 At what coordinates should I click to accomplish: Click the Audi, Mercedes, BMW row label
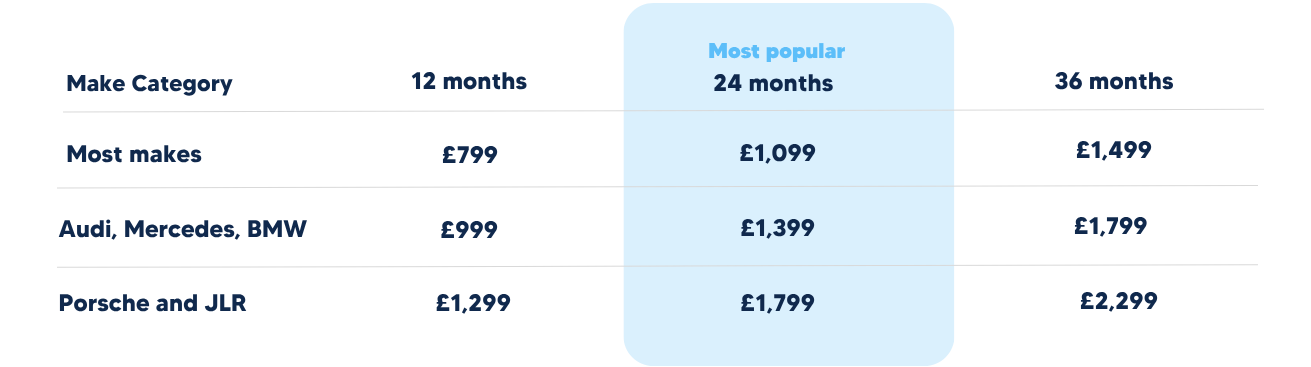(x=183, y=230)
